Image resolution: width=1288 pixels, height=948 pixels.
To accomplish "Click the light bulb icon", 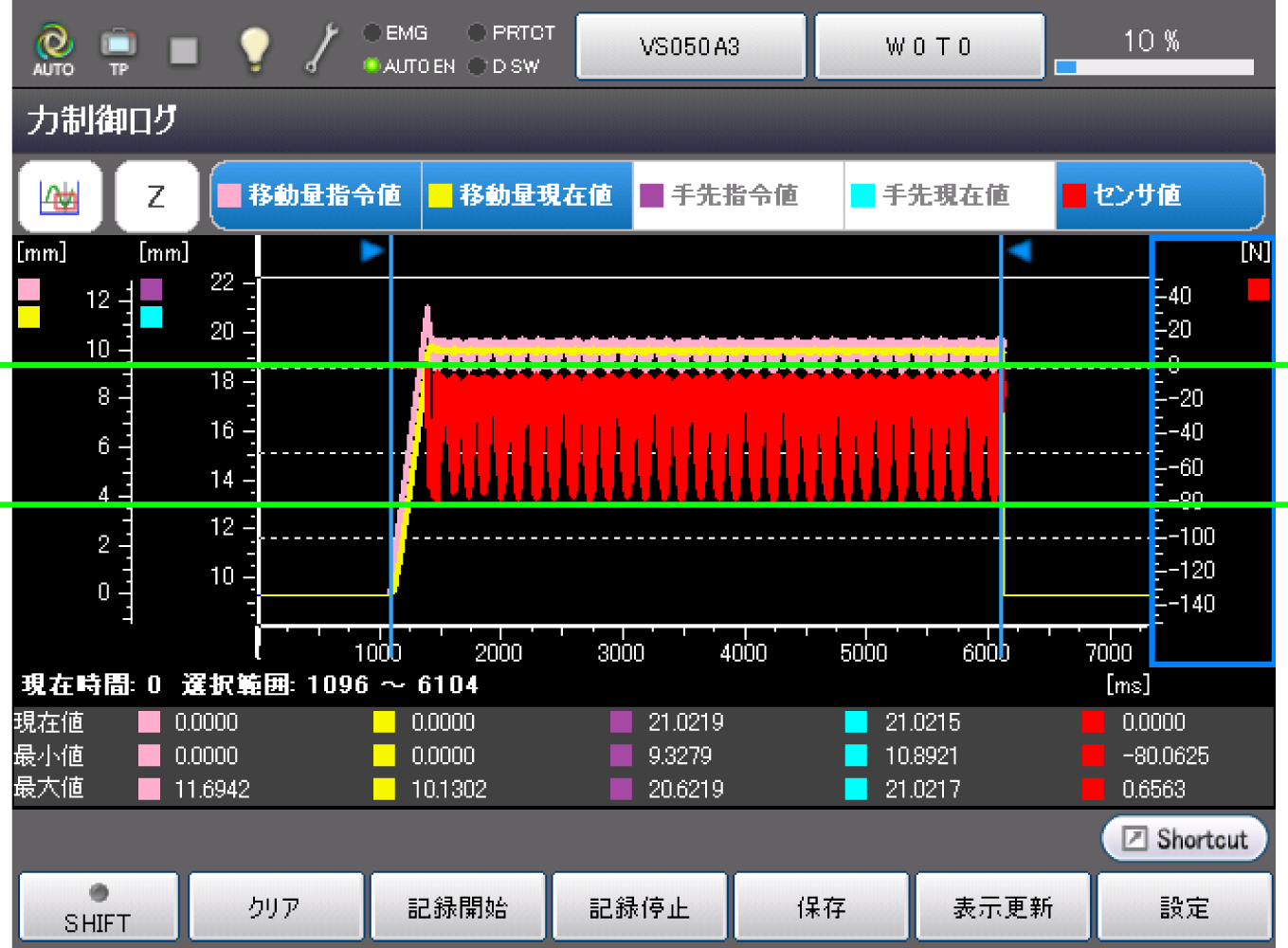I will coord(254,48).
